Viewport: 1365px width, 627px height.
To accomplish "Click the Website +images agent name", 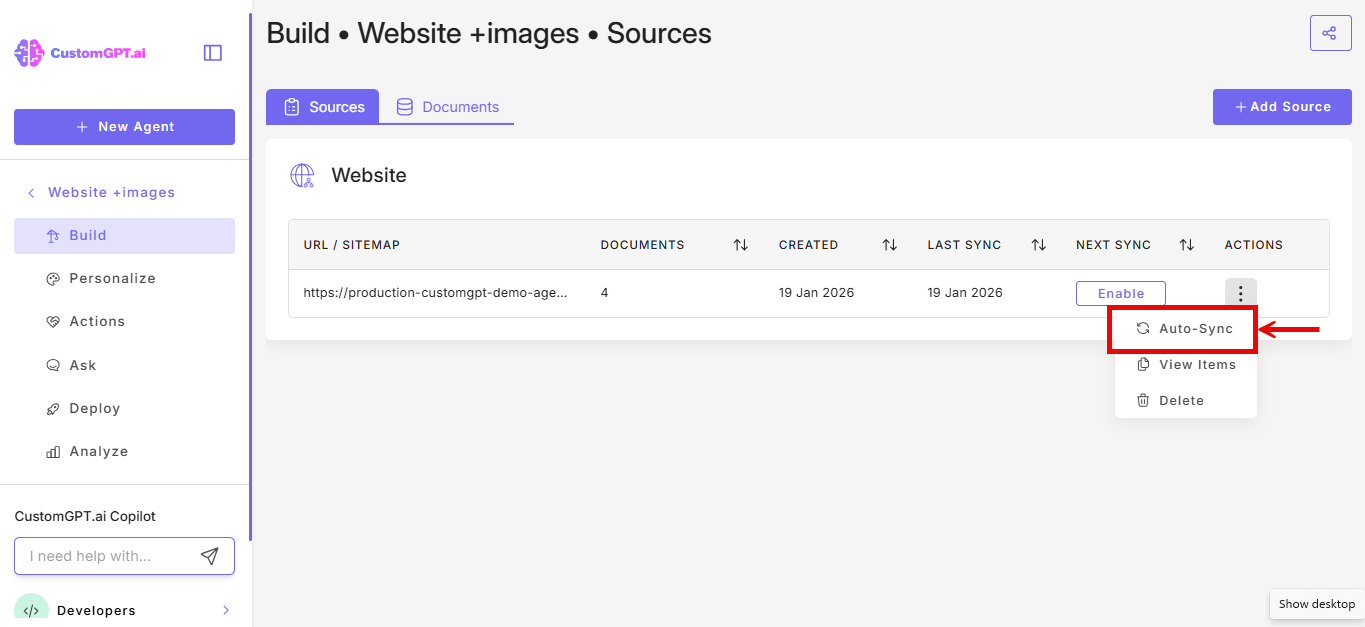I will (x=111, y=193).
